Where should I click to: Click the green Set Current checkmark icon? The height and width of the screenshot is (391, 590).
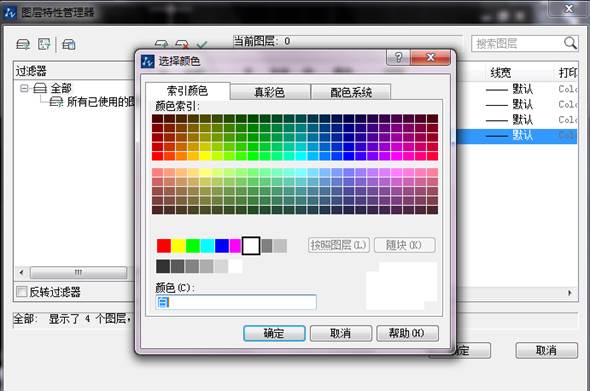202,45
